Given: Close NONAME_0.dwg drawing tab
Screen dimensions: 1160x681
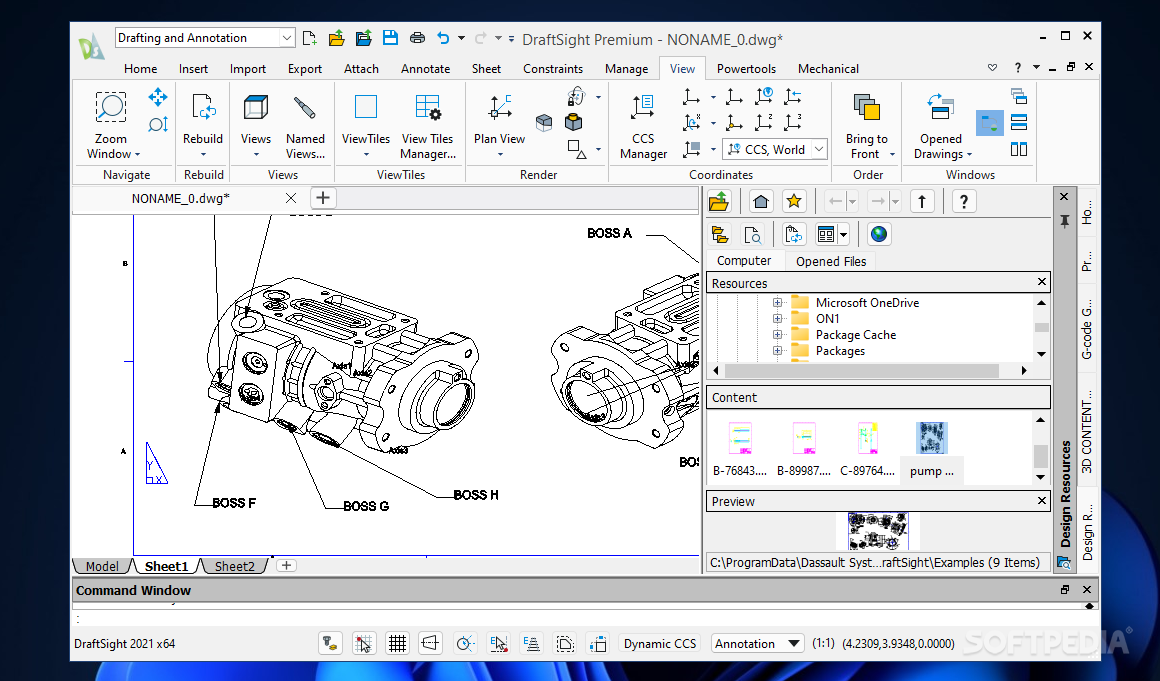Looking at the screenshot, I should [291, 198].
